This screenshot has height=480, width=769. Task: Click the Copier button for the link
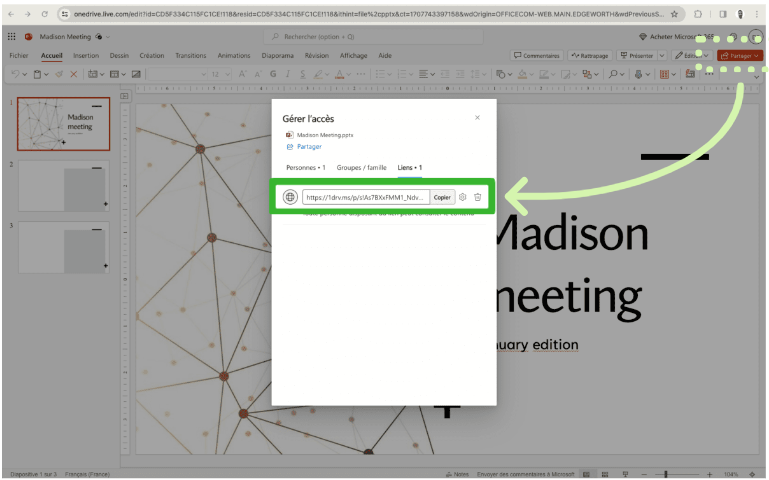coord(443,197)
